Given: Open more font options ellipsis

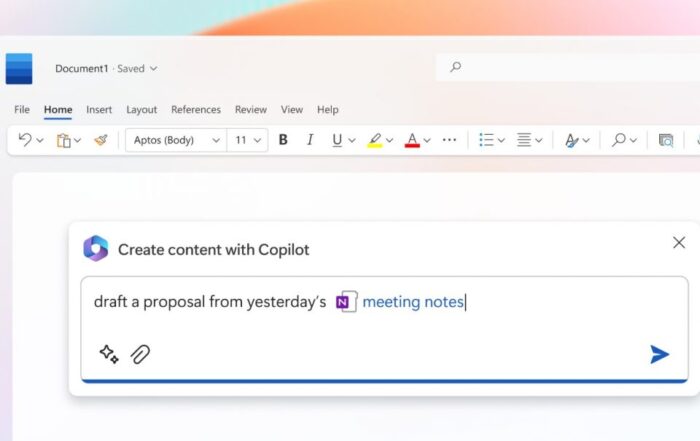Looking at the screenshot, I should [449, 140].
